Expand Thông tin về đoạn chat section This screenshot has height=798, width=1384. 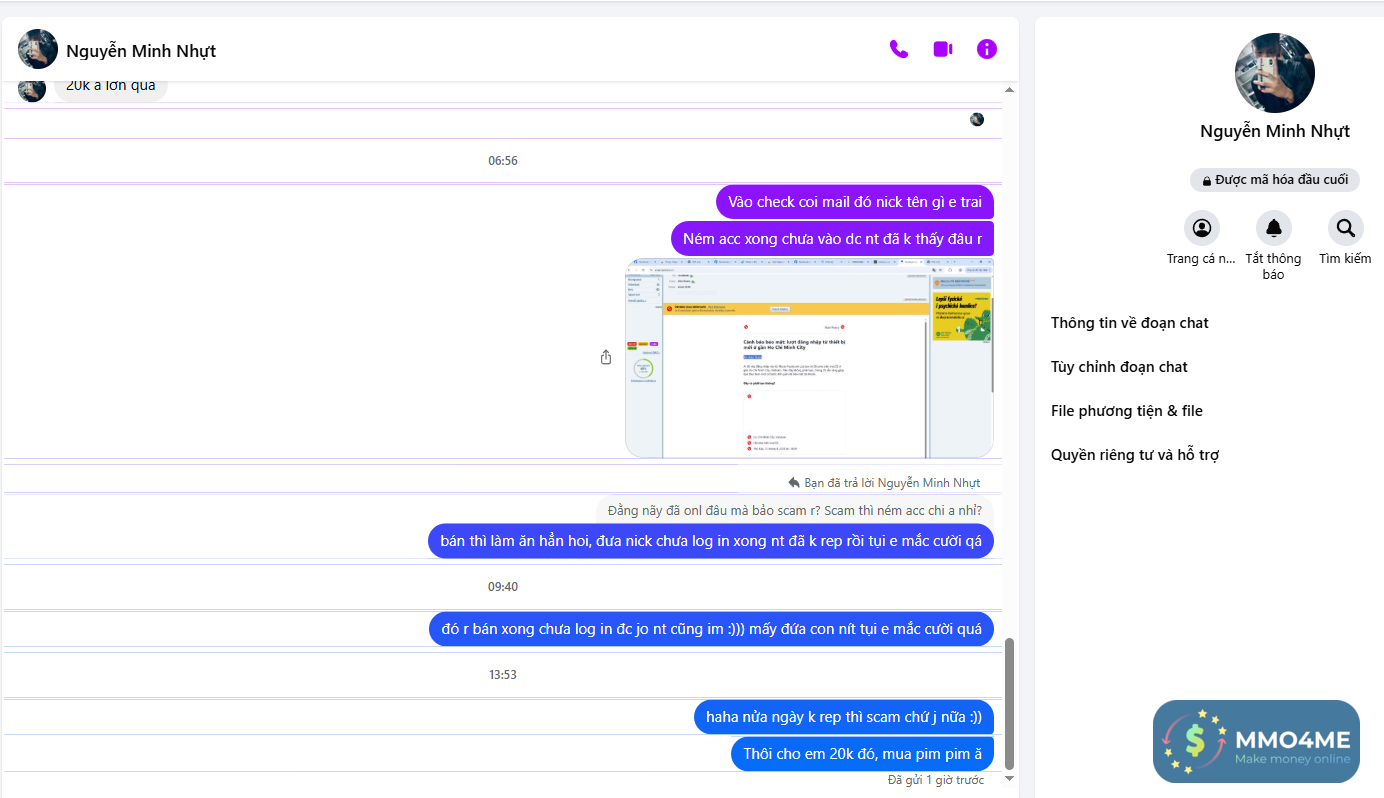(x=1129, y=323)
